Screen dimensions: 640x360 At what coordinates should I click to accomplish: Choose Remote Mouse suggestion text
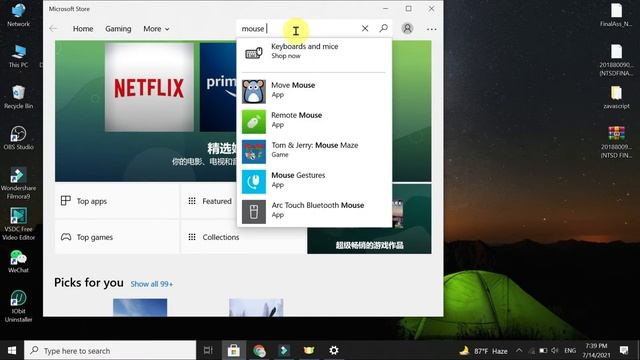tap(297, 115)
